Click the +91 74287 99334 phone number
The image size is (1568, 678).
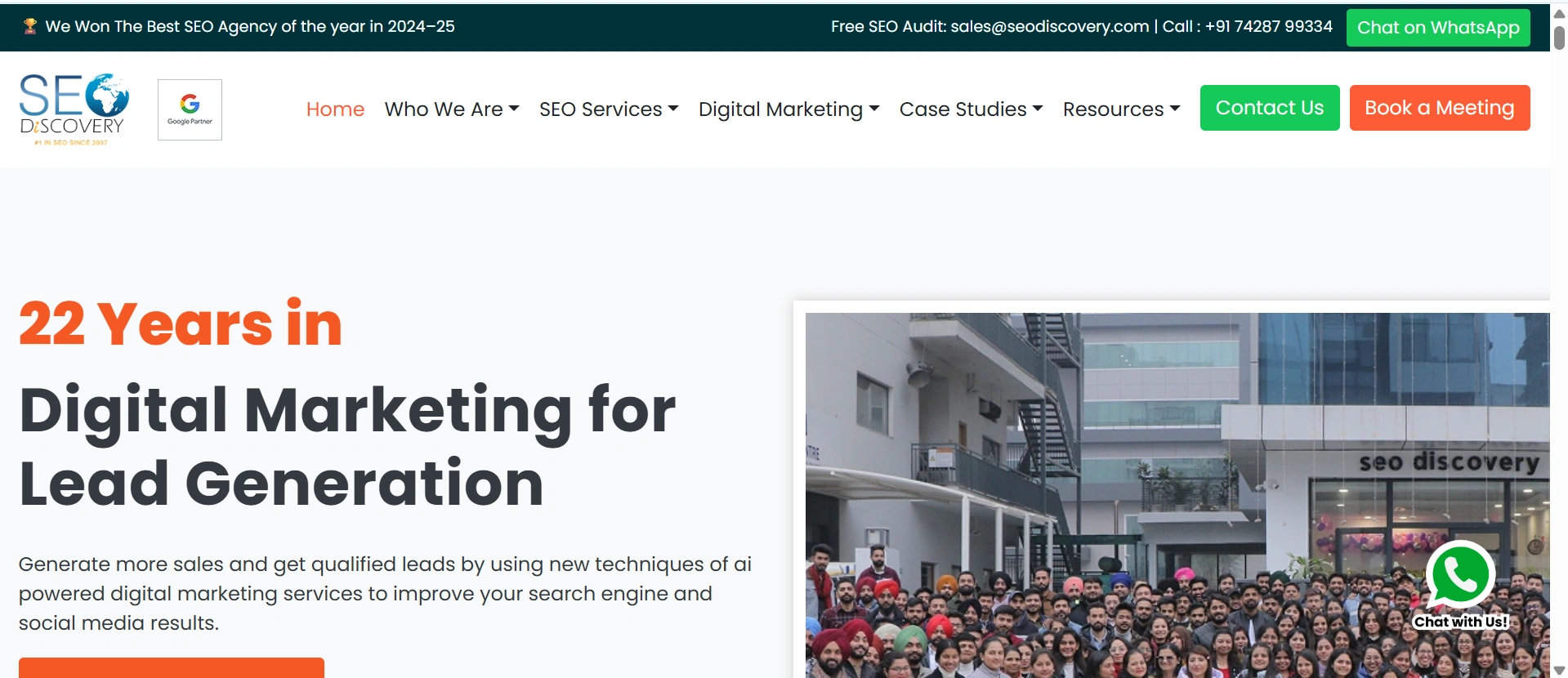coord(1269,26)
